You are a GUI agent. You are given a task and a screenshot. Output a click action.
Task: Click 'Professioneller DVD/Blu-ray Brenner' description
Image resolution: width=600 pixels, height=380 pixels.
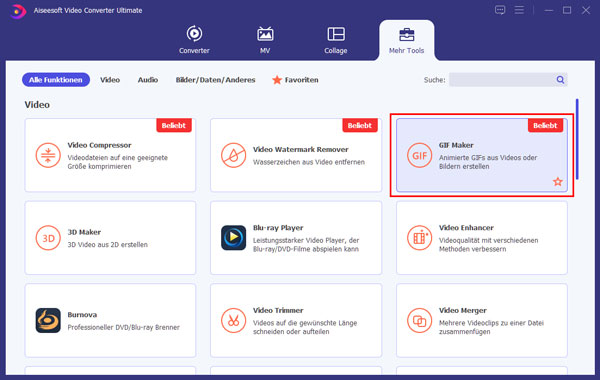(124, 327)
